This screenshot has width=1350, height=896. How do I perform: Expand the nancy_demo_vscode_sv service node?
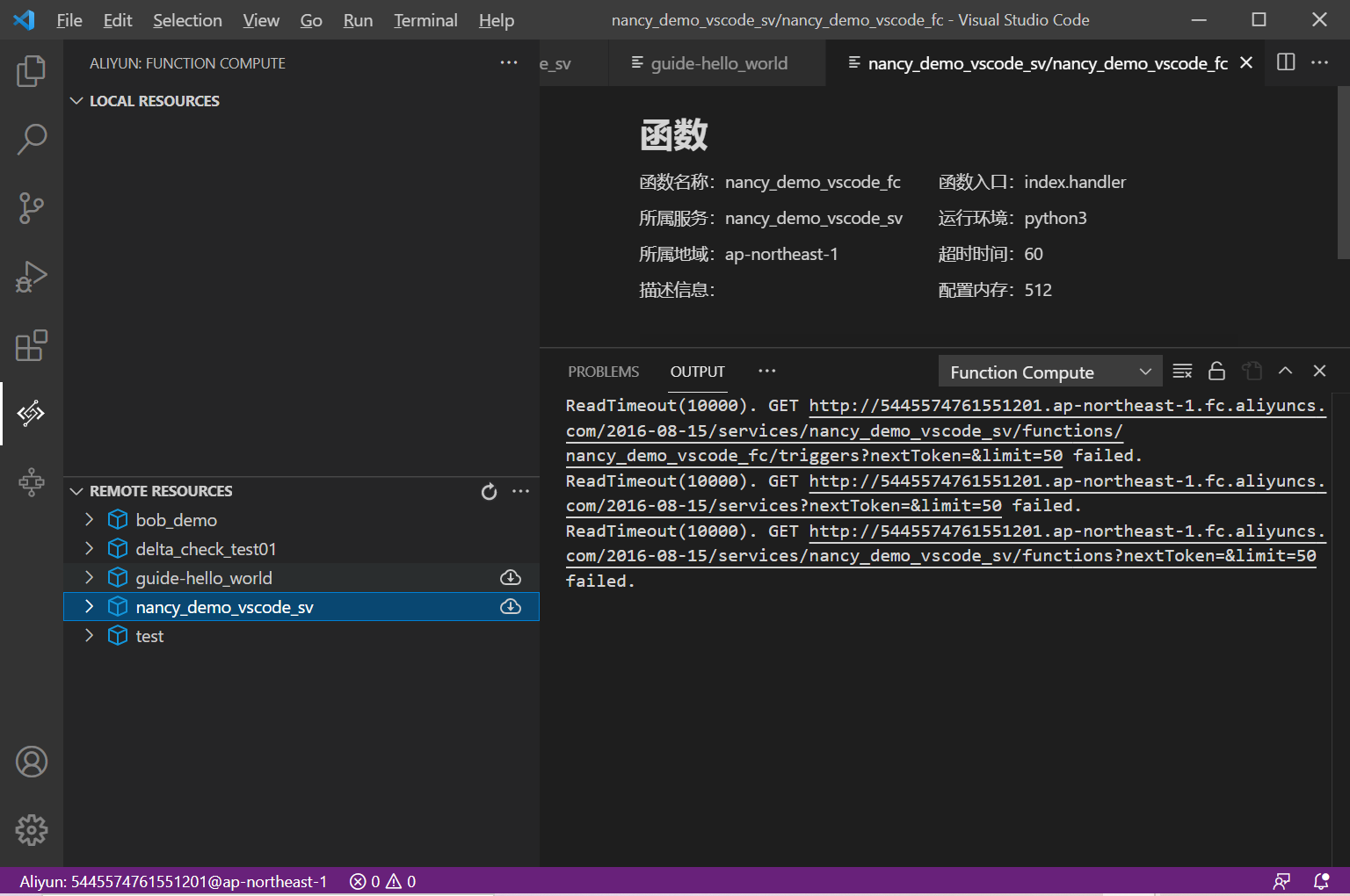pos(89,607)
